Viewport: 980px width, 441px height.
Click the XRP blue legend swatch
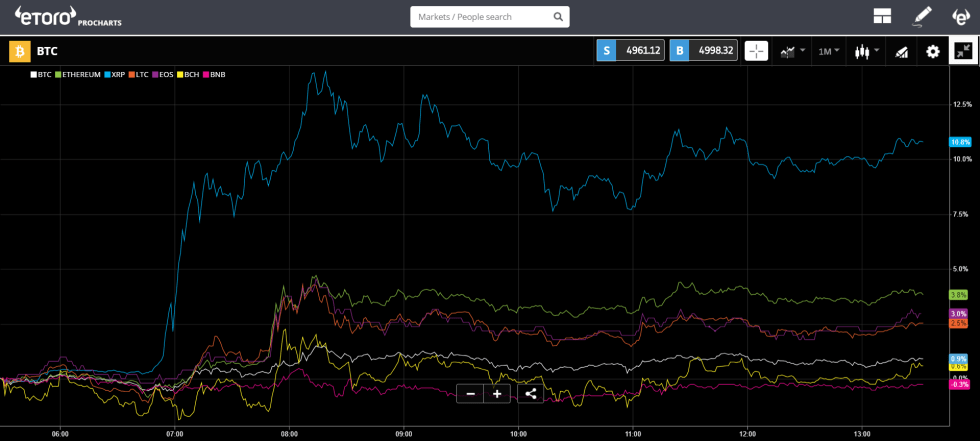click(x=107, y=75)
